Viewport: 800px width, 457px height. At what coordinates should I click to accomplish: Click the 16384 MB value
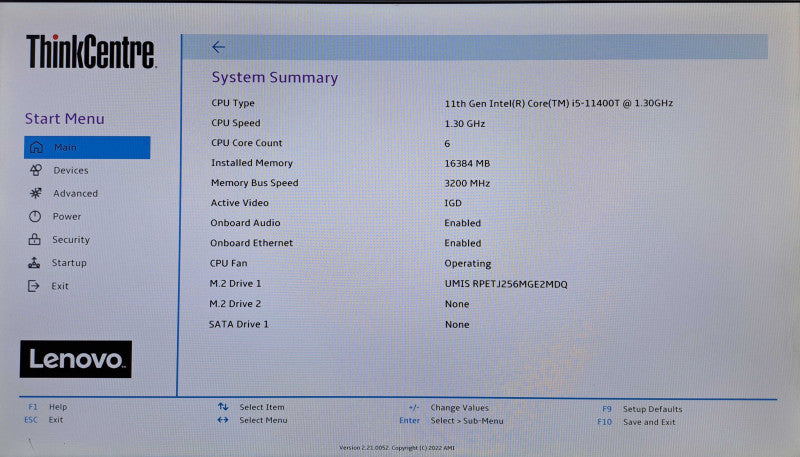(x=467, y=164)
